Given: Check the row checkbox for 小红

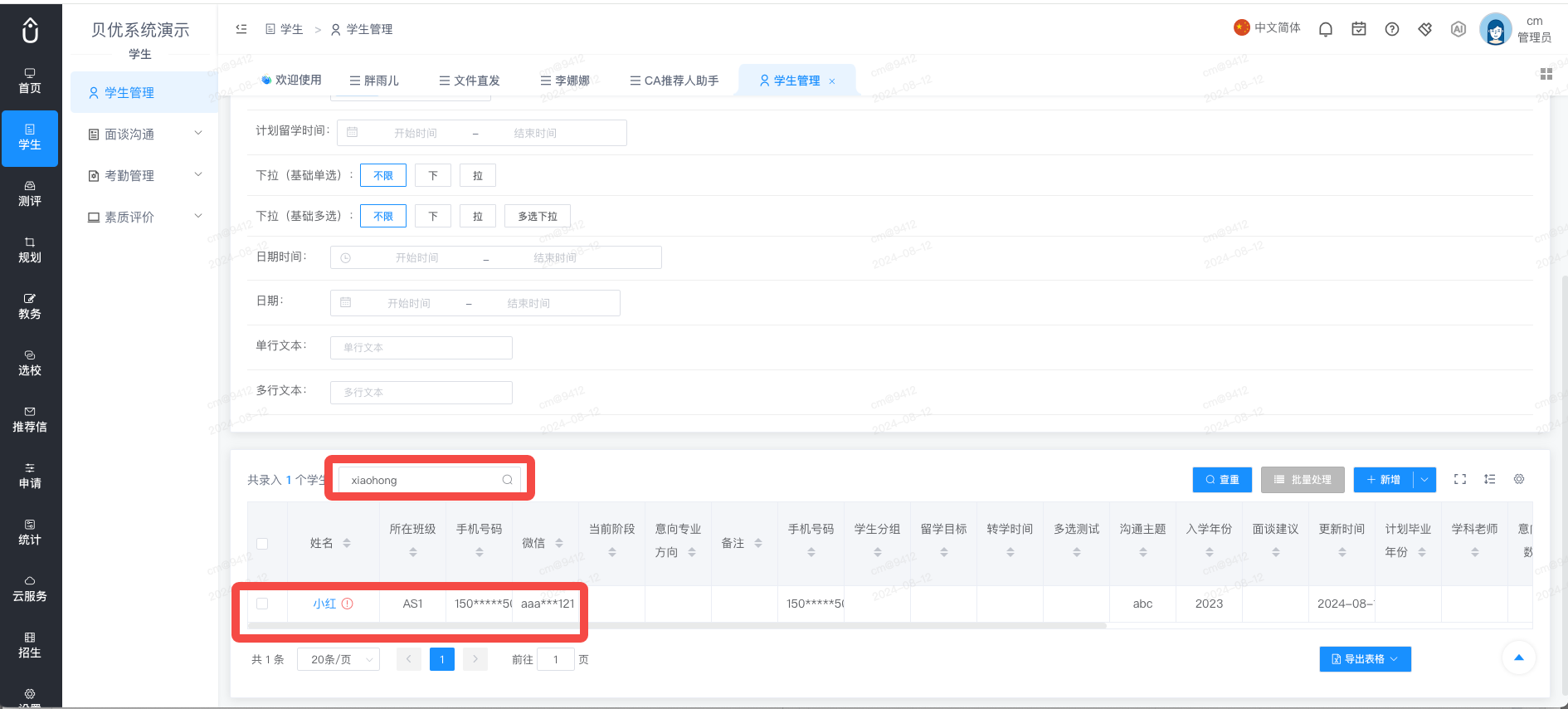Looking at the screenshot, I should coord(262,604).
